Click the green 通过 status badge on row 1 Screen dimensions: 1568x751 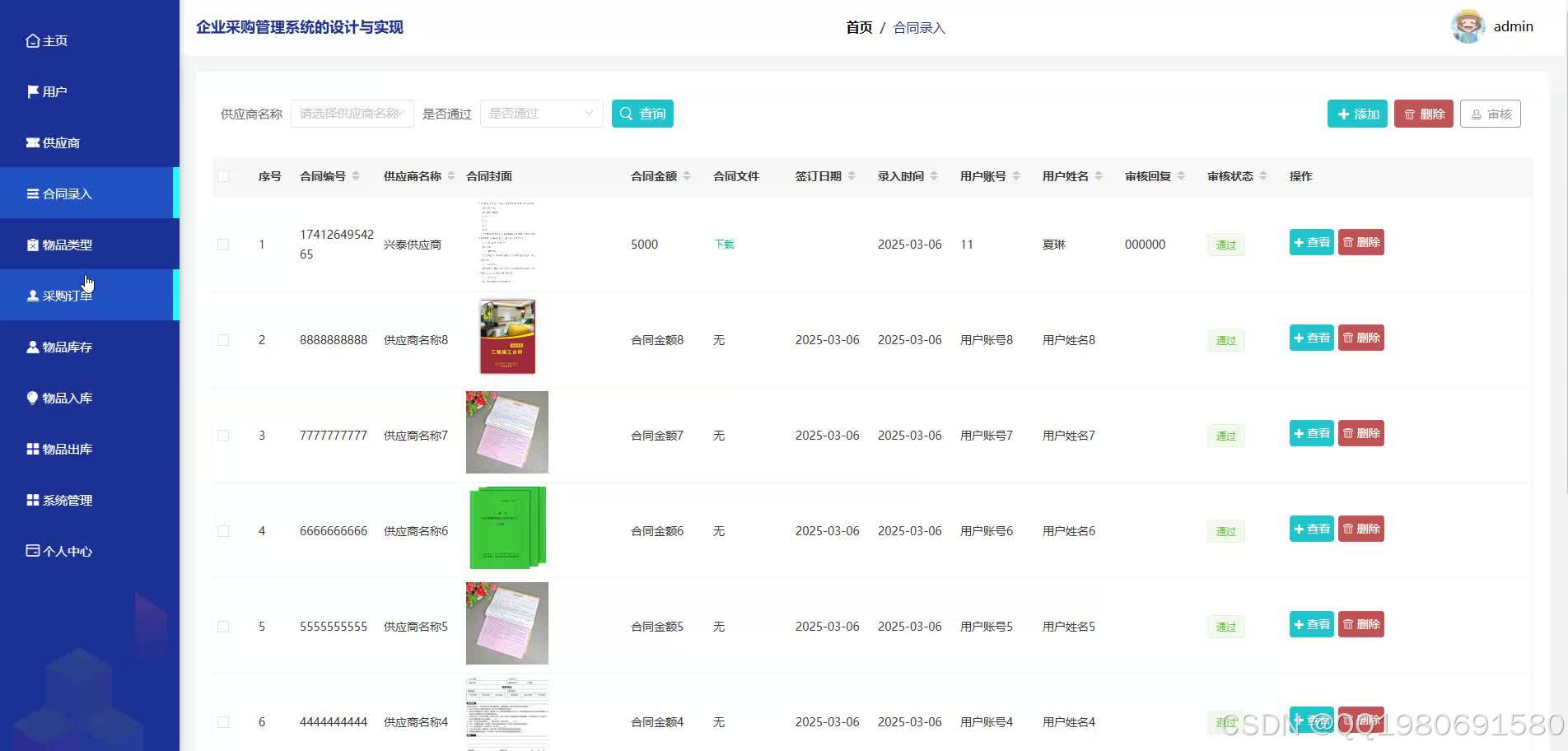[x=1225, y=244]
